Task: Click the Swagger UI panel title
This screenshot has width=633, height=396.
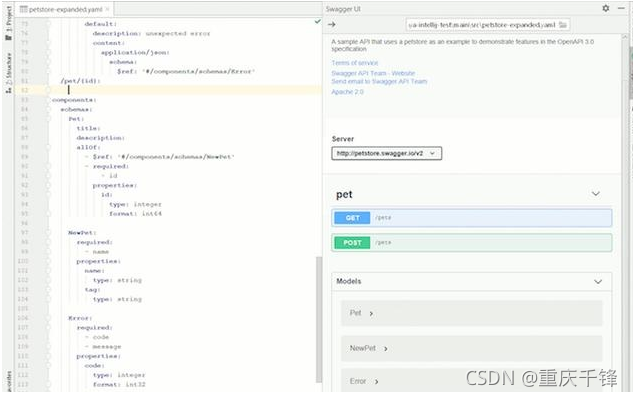Action: (x=343, y=9)
